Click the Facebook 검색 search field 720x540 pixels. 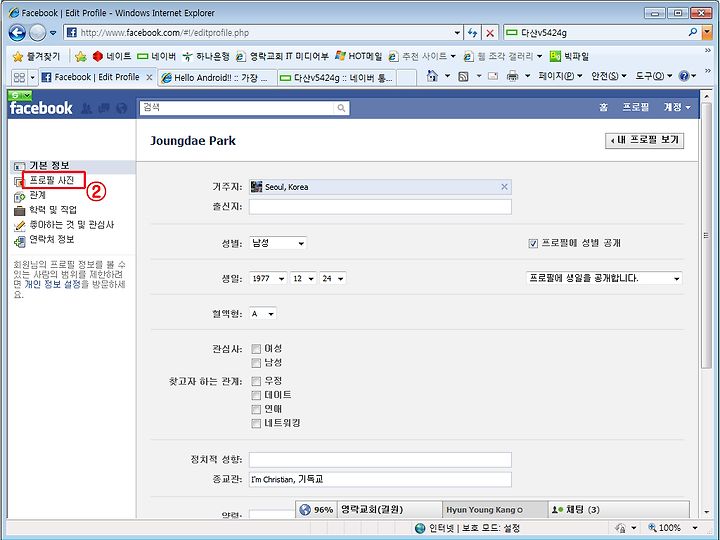pos(237,108)
